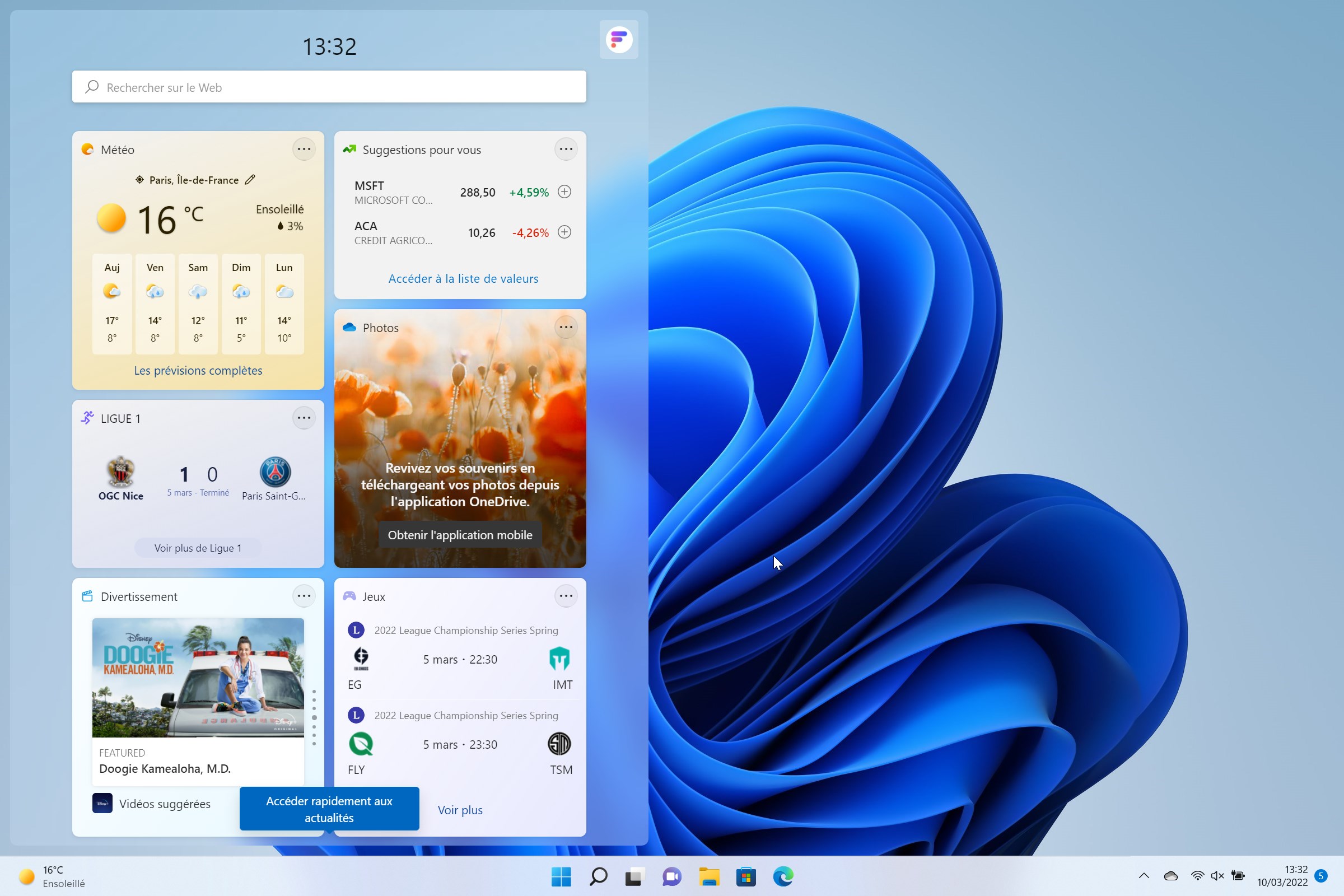Launch Microsoft Store from the taskbar

point(746,876)
